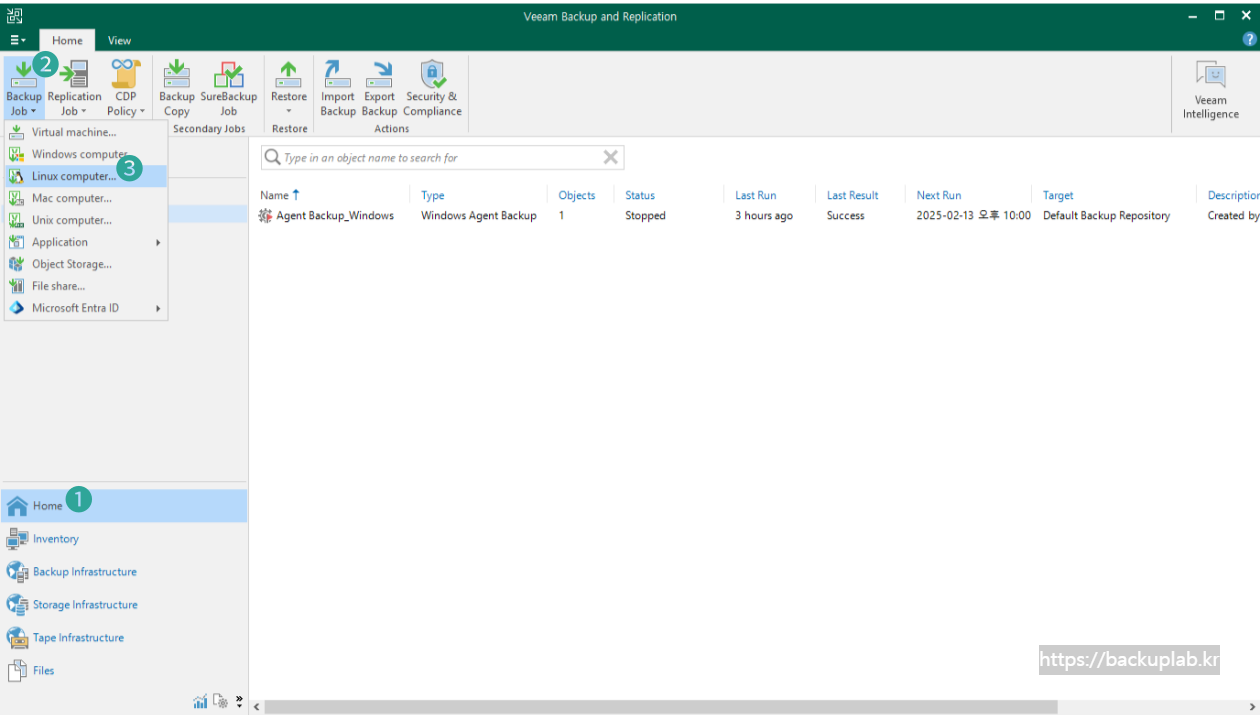Choose Mac computer... menu entry
This screenshot has height=715, width=1260.
pyautogui.click(x=86, y=198)
